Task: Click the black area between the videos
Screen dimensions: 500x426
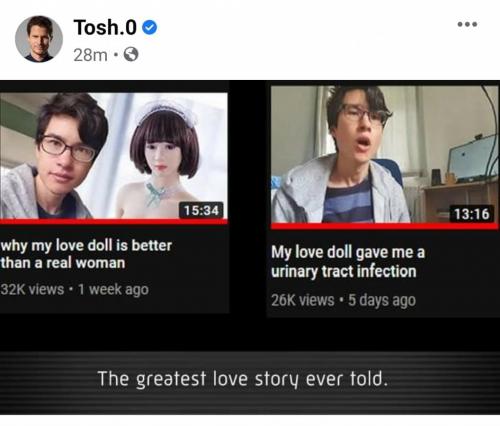Action: [248, 200]
